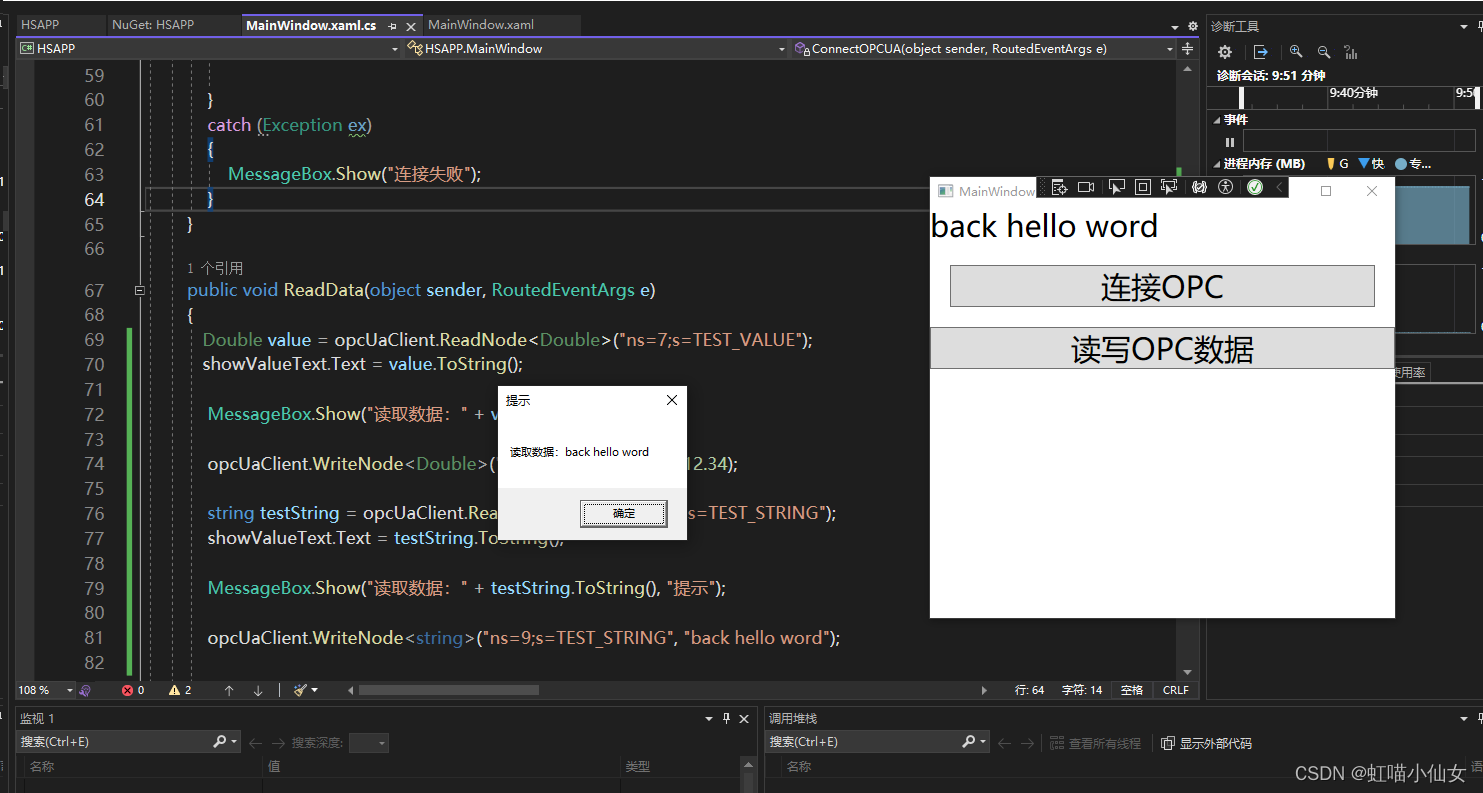Click the editor horizontal scrollbar thumb
Screen dimensions: 1483x793
(x=448, y=690)
